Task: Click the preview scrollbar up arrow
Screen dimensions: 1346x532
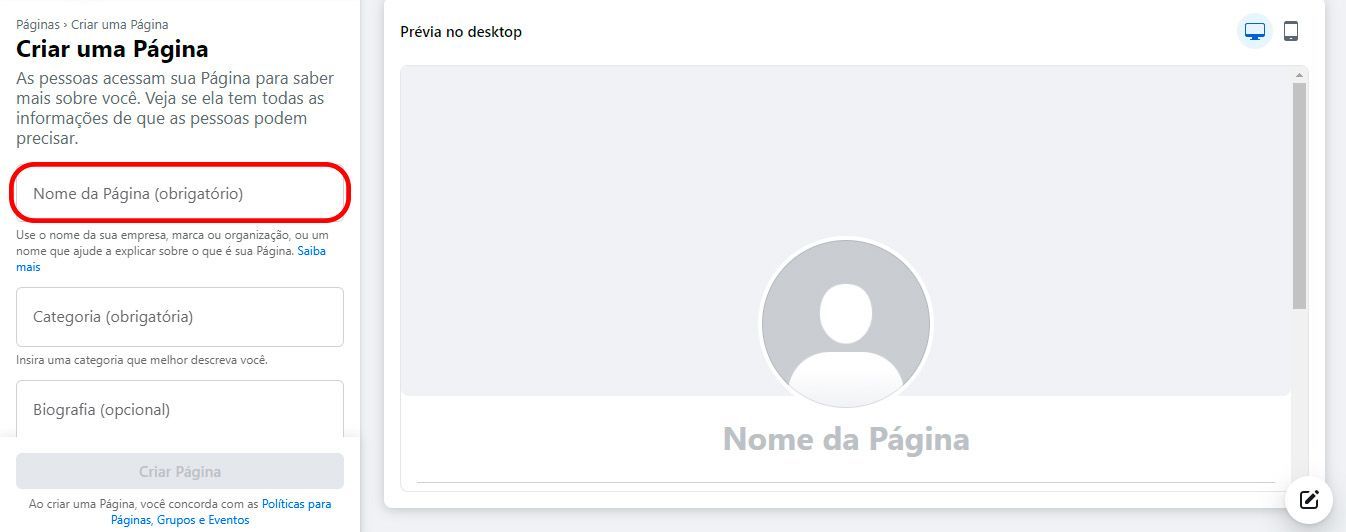Action: [1299, 75]
